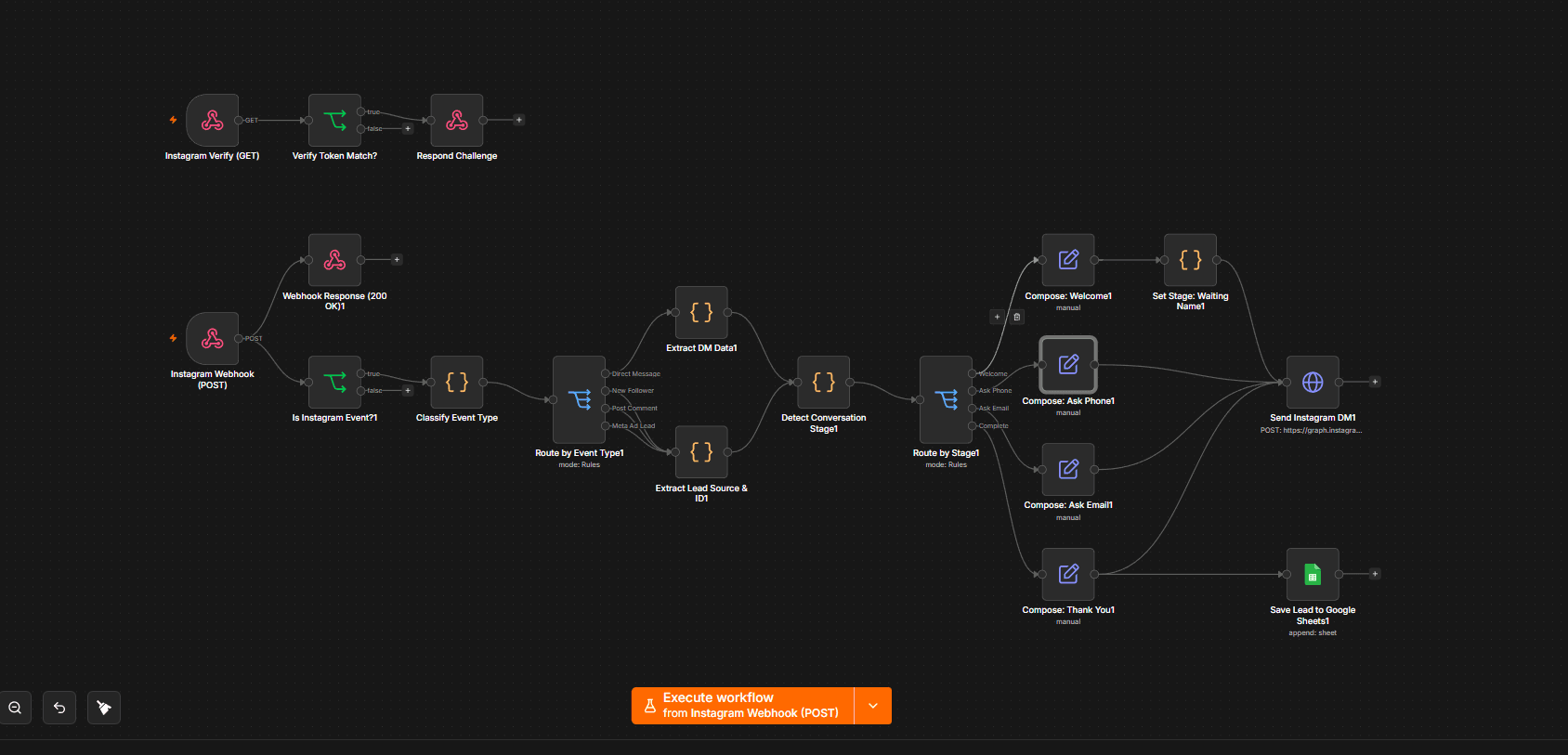Select the Route by Event Type1 switch node
This screenshot has width=1568, height=755.
click(579, 399)
